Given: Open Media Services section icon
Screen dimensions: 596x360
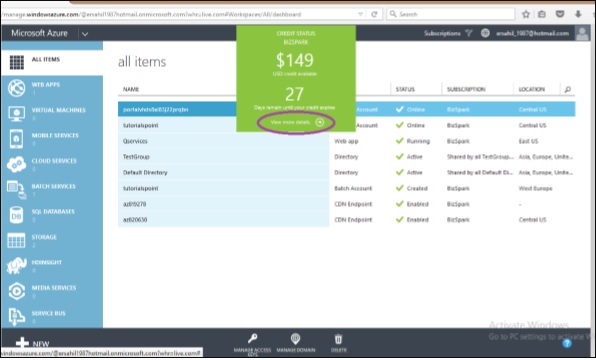Looking at the screenshot, I should (x=16, y=292).
